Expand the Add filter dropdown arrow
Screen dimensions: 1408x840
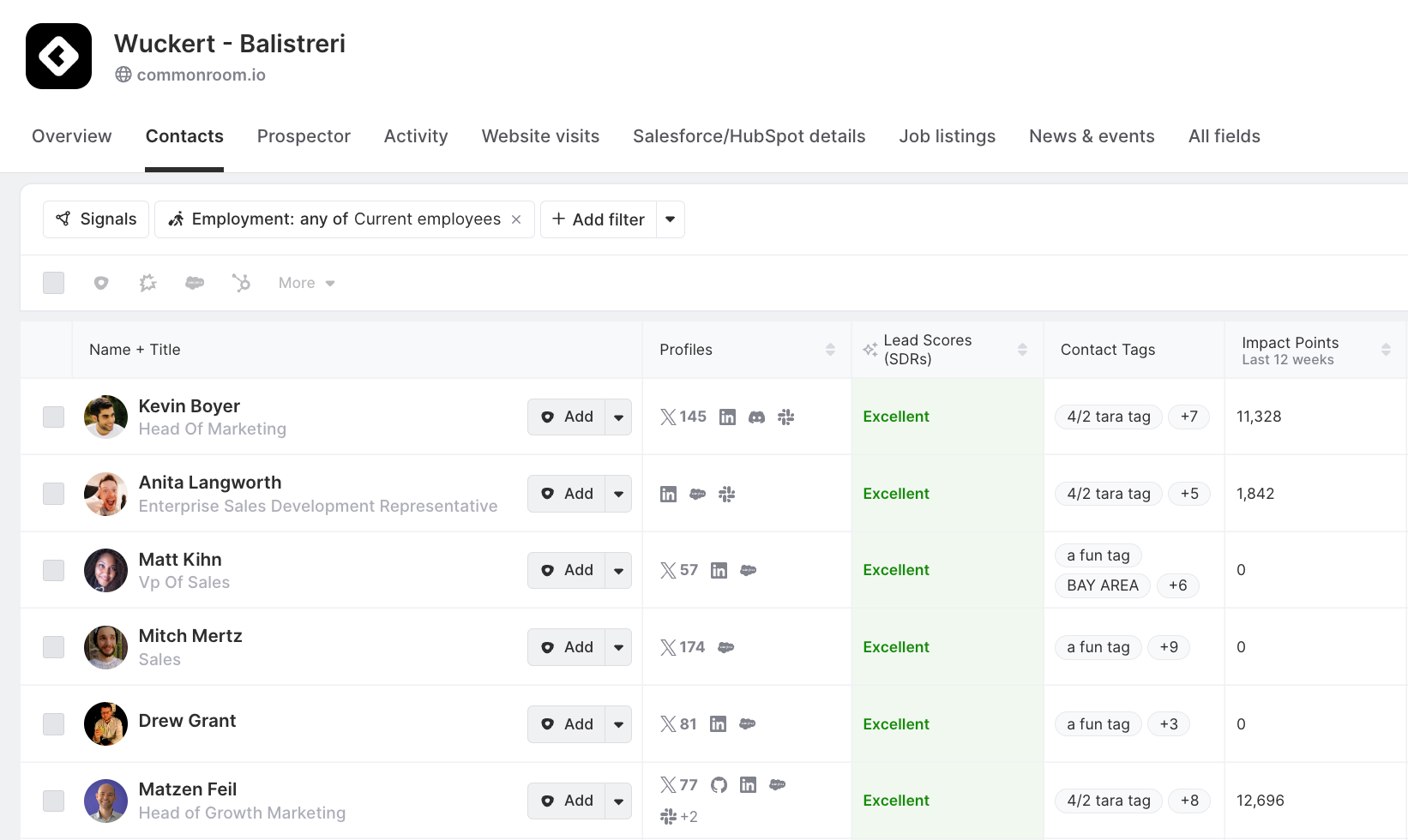click(670, 219)
